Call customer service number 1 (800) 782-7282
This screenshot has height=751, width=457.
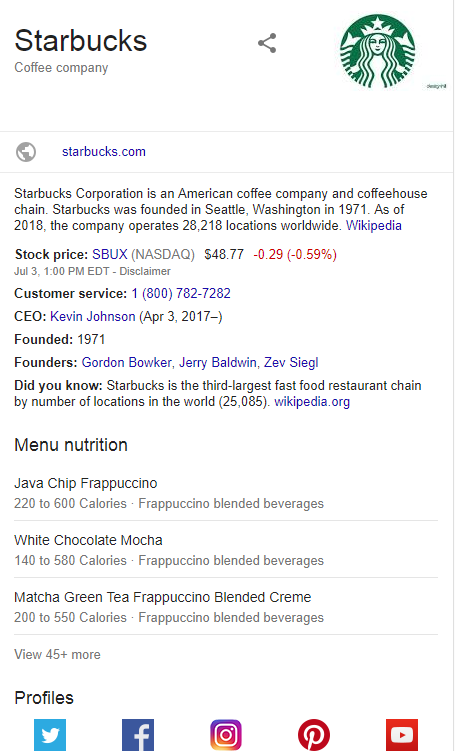(x=181, y=294)
